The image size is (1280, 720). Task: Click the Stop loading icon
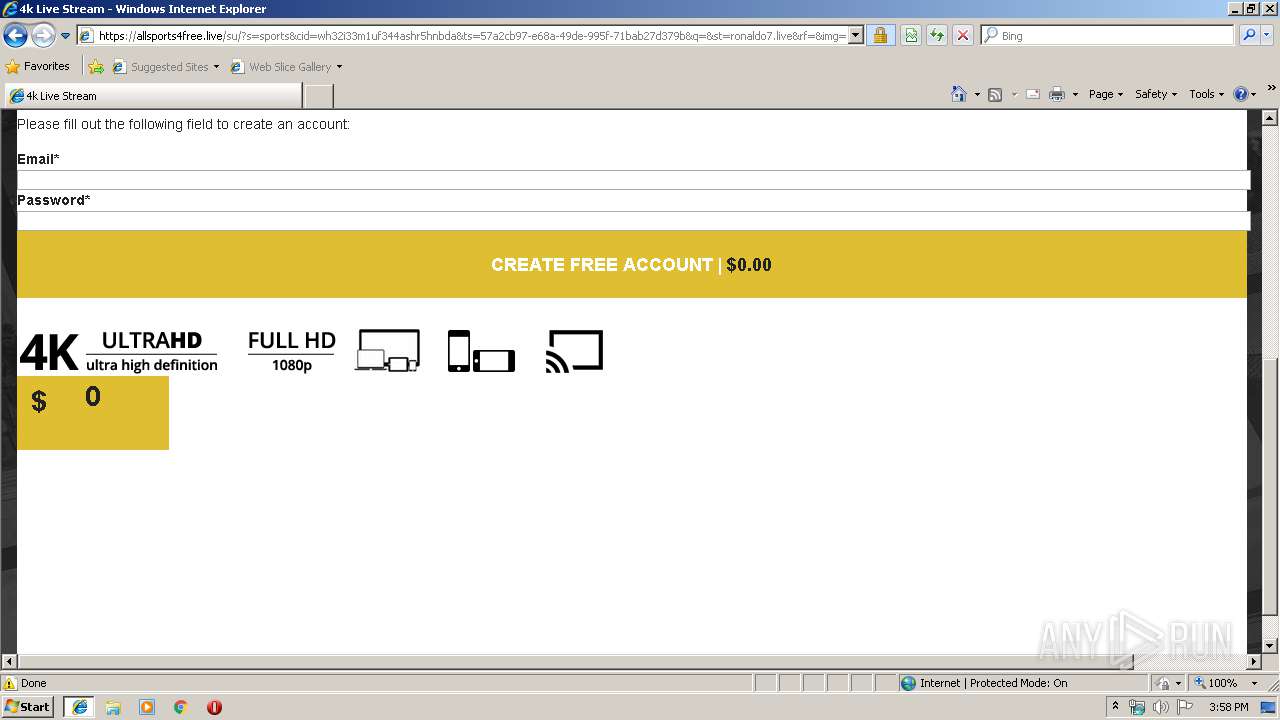[963, 36]
